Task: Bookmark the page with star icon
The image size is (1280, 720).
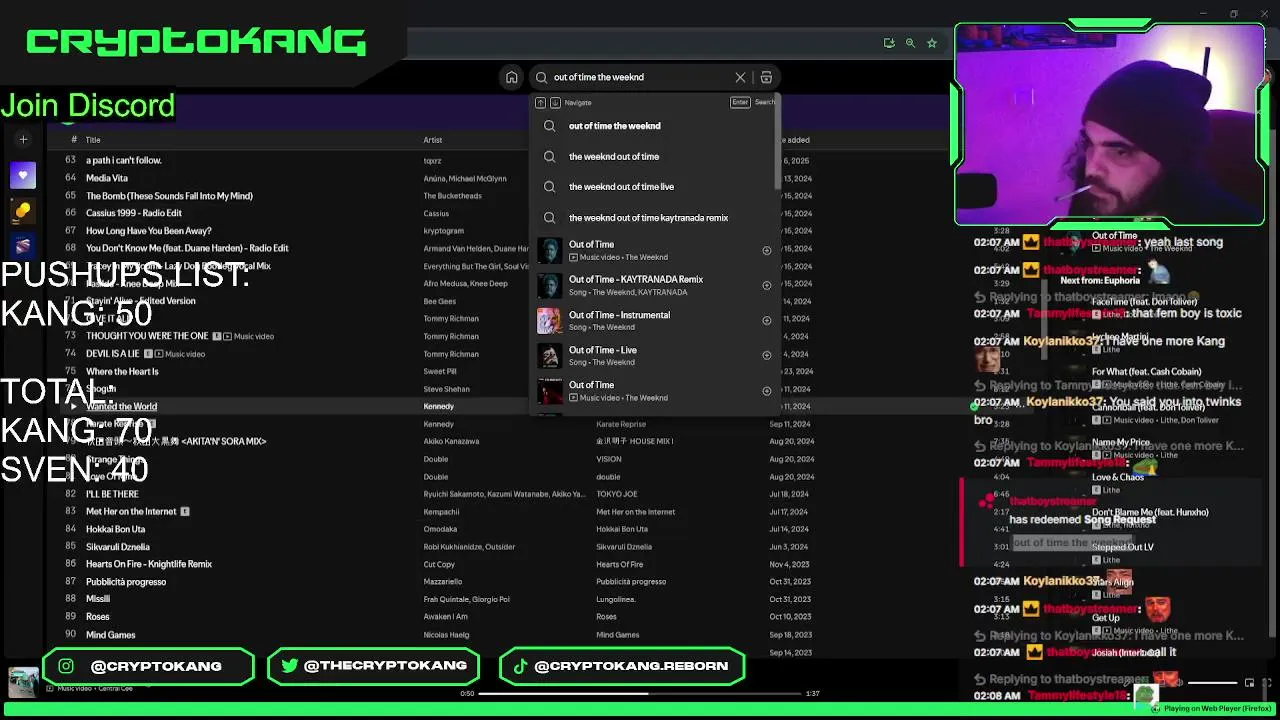Action: pos(932,43)
